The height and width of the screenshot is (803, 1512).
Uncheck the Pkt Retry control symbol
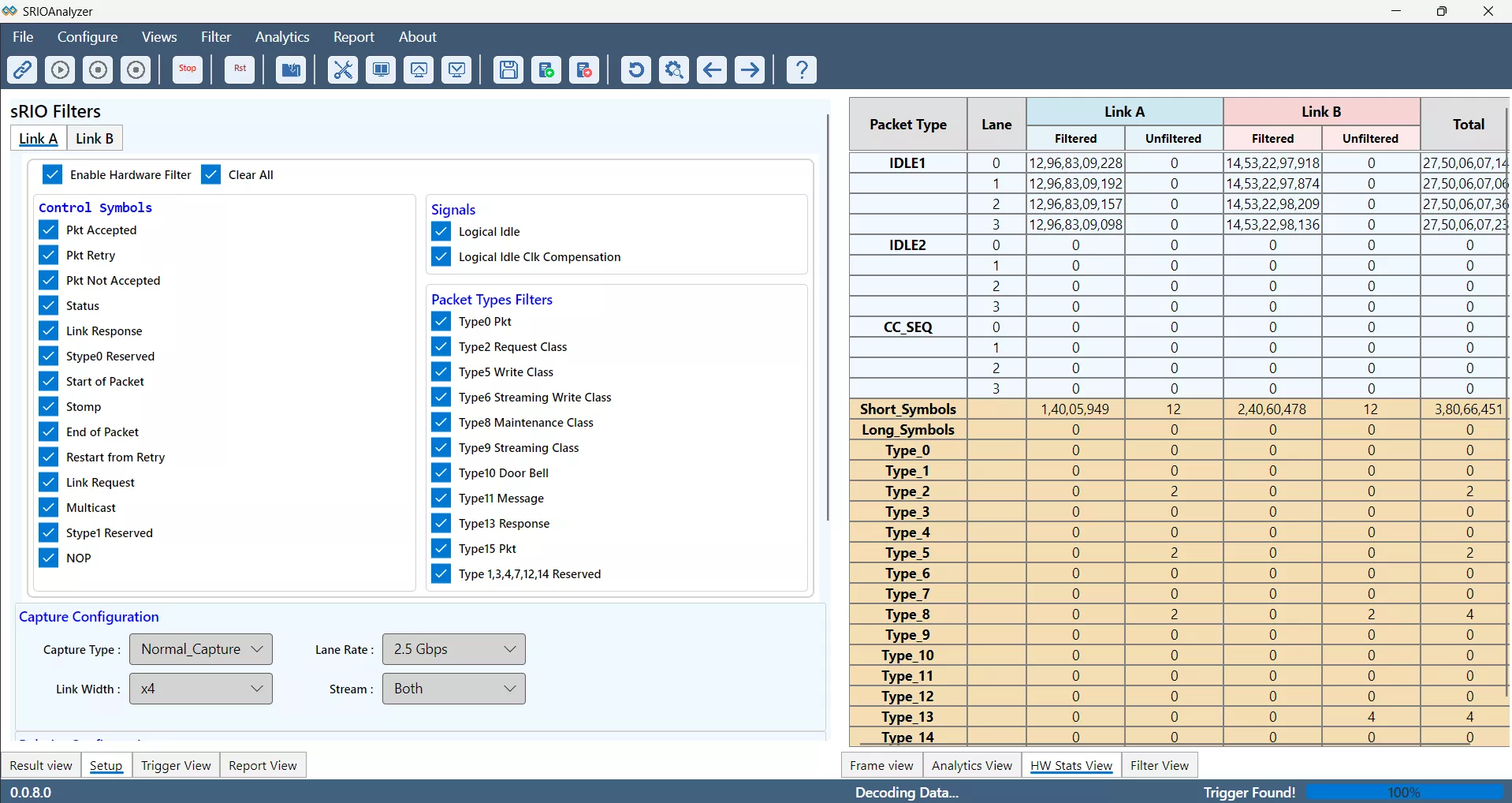point(49,256)
